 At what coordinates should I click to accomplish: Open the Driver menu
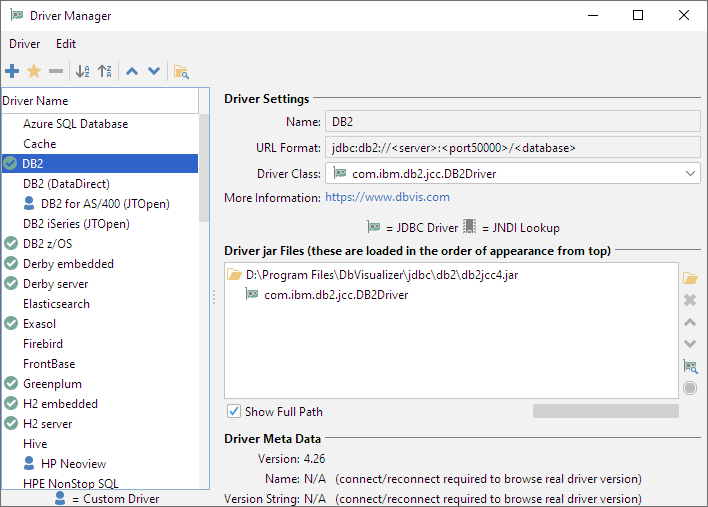coord(24,44)
